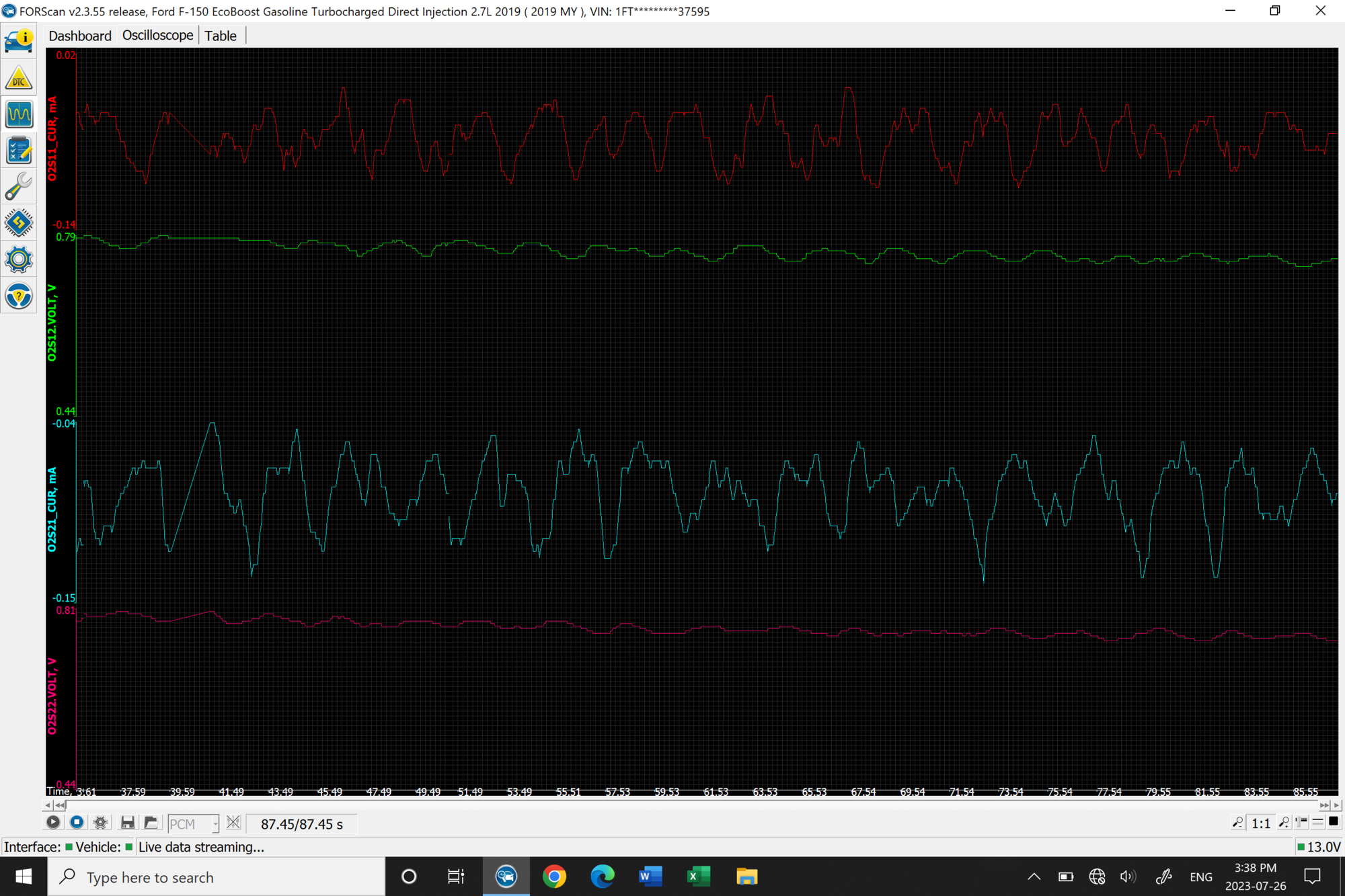The height and width of the screenshot is (896, 1345).
Task: Open Help using the question mark icon
Action: pos(19,296)
